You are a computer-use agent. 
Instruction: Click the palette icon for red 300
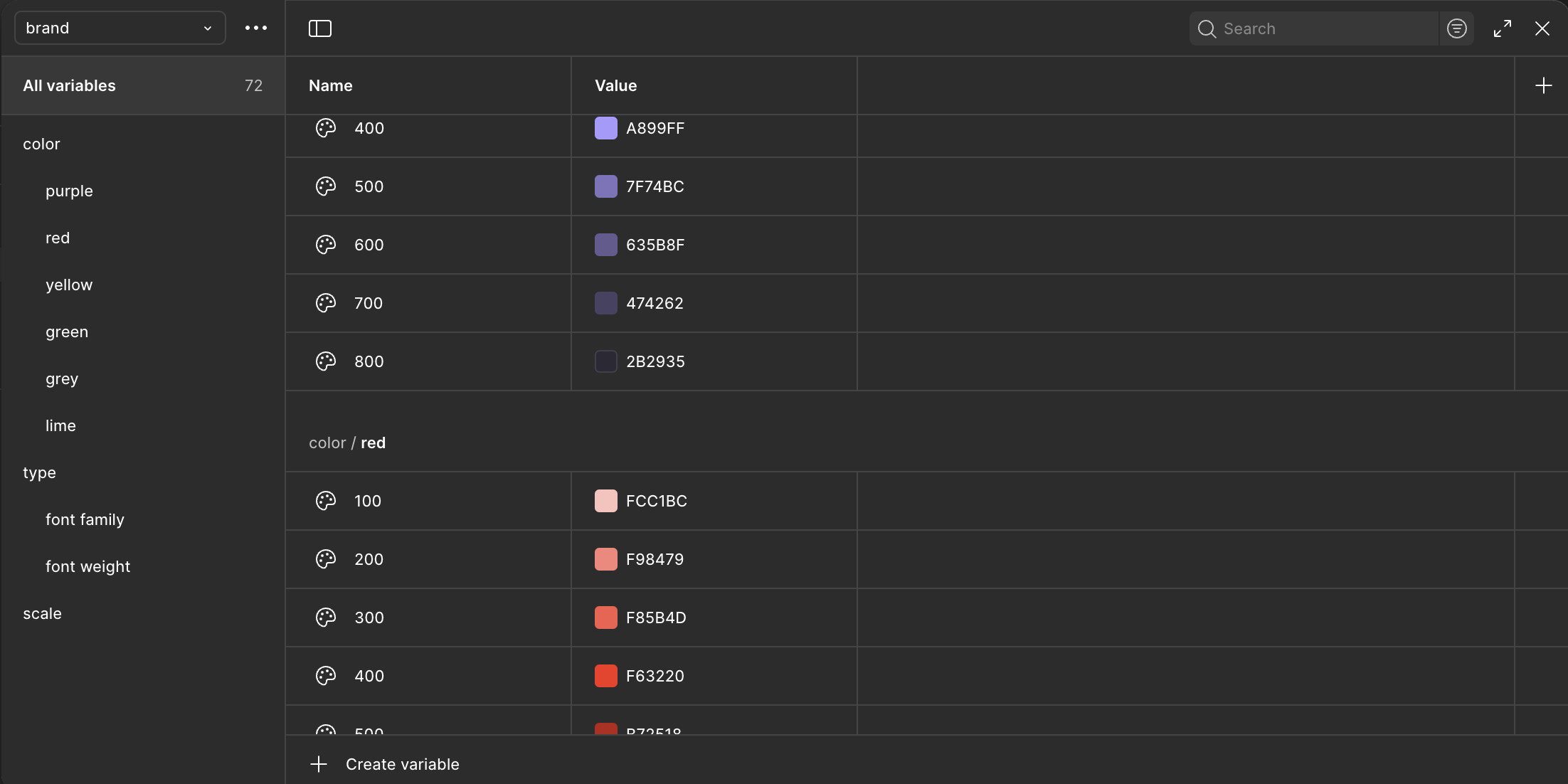(x=326, y=618)
